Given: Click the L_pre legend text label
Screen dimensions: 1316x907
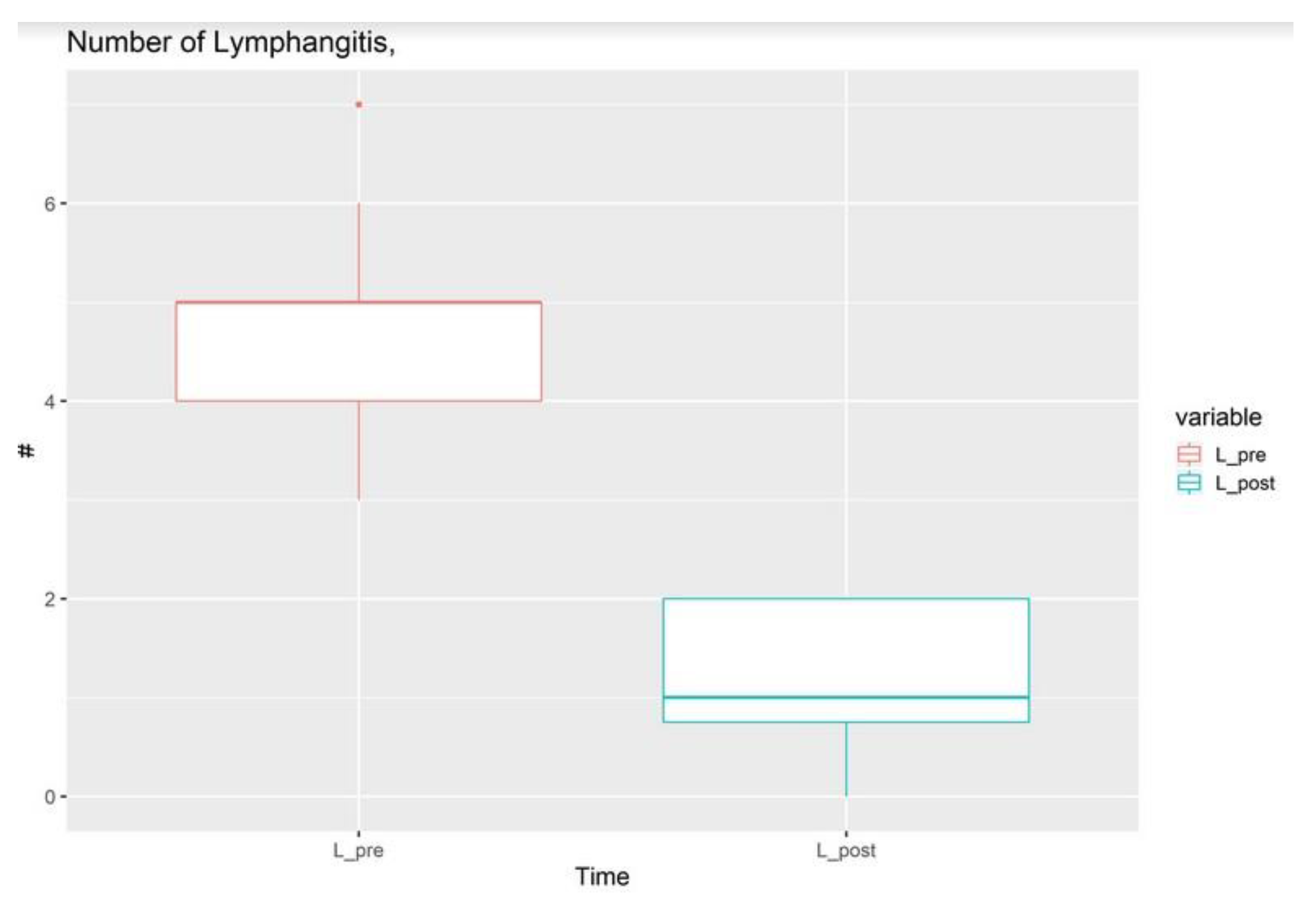Looking at the screenshot, I should 1240,455.
